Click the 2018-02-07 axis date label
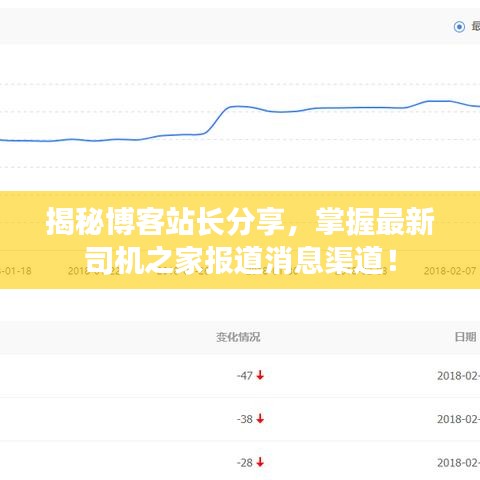 450,271
